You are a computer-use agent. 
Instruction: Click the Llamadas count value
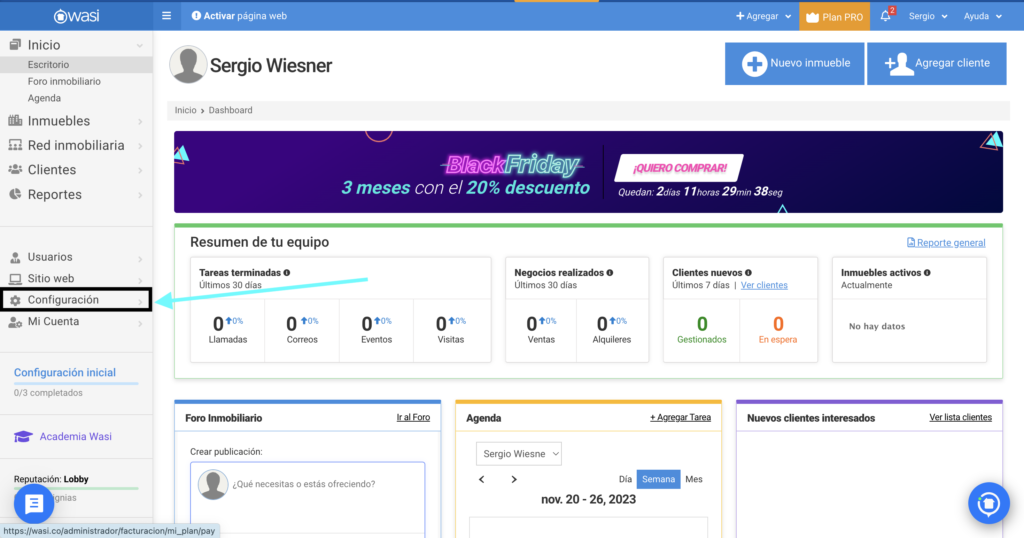click(x=218, y=324)
